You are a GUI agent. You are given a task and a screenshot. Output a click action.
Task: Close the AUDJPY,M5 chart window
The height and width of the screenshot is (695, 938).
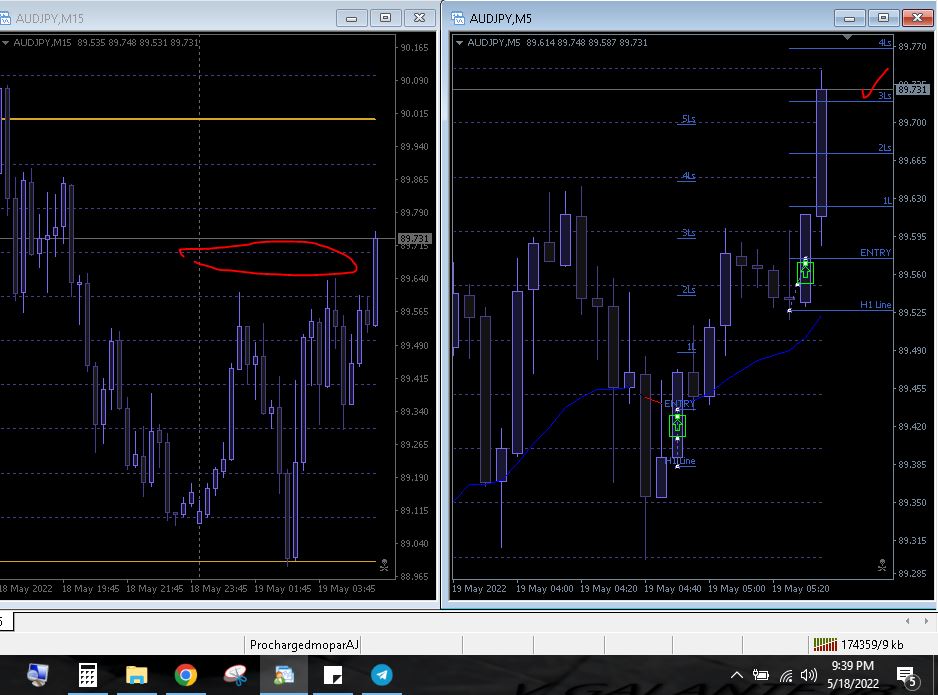click(x=917, y=18)
